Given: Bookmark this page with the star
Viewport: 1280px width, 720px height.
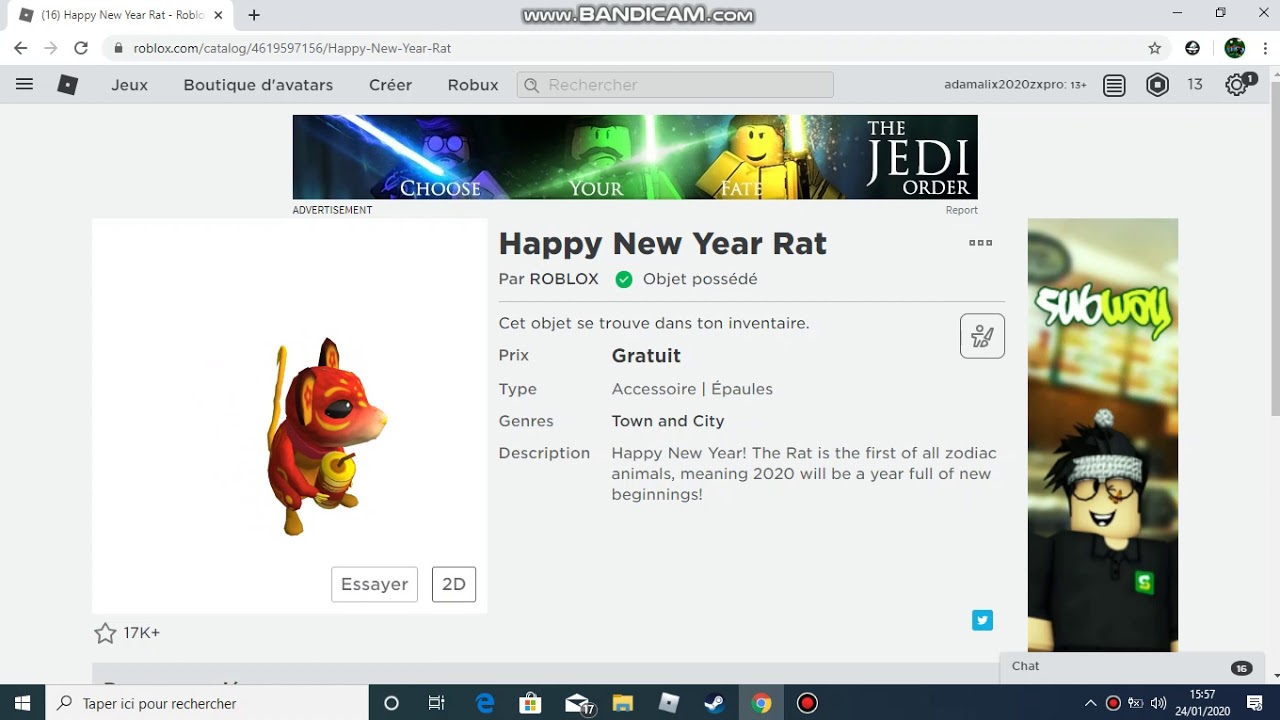Looking at the screenshot, I should (1155, 48).
